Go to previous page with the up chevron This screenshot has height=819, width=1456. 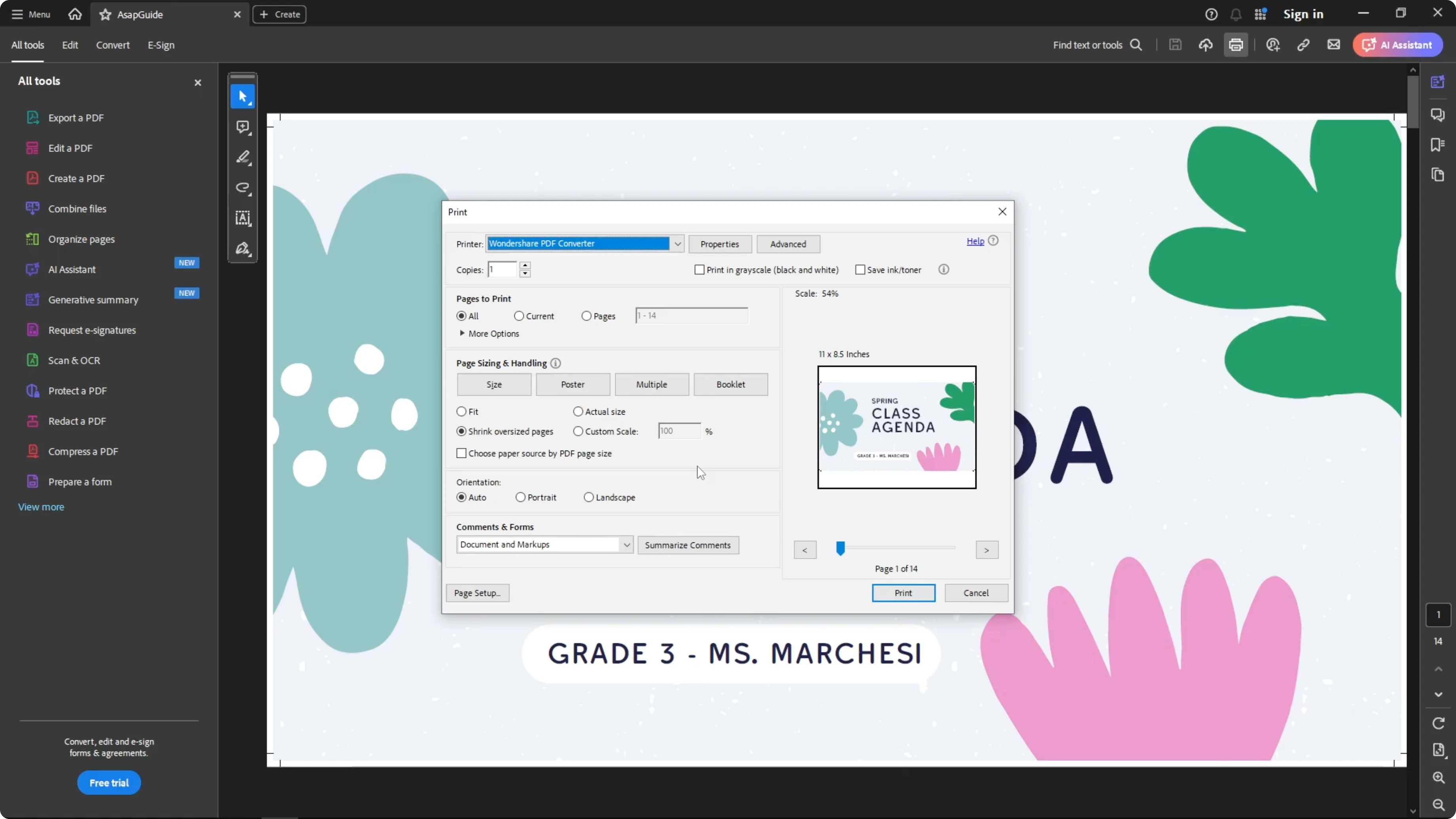(1439, 669)
